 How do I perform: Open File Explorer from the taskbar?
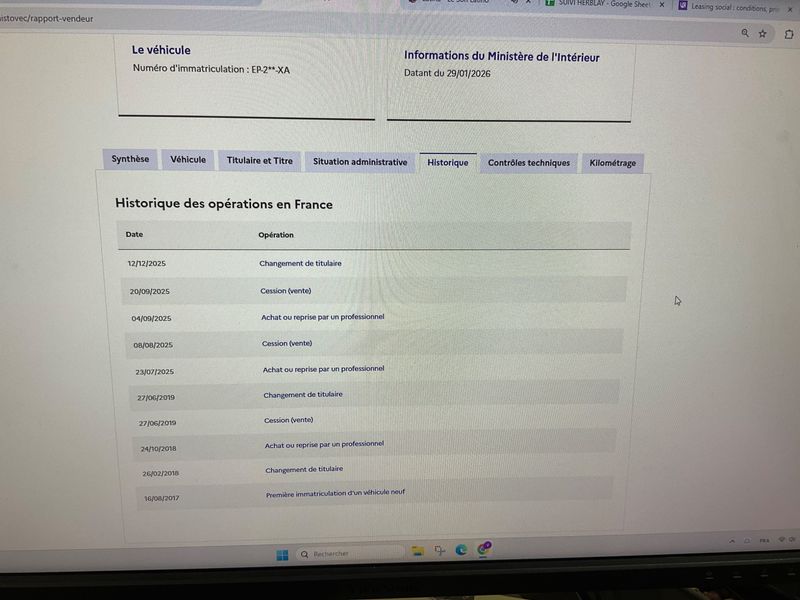click(417, 551)
